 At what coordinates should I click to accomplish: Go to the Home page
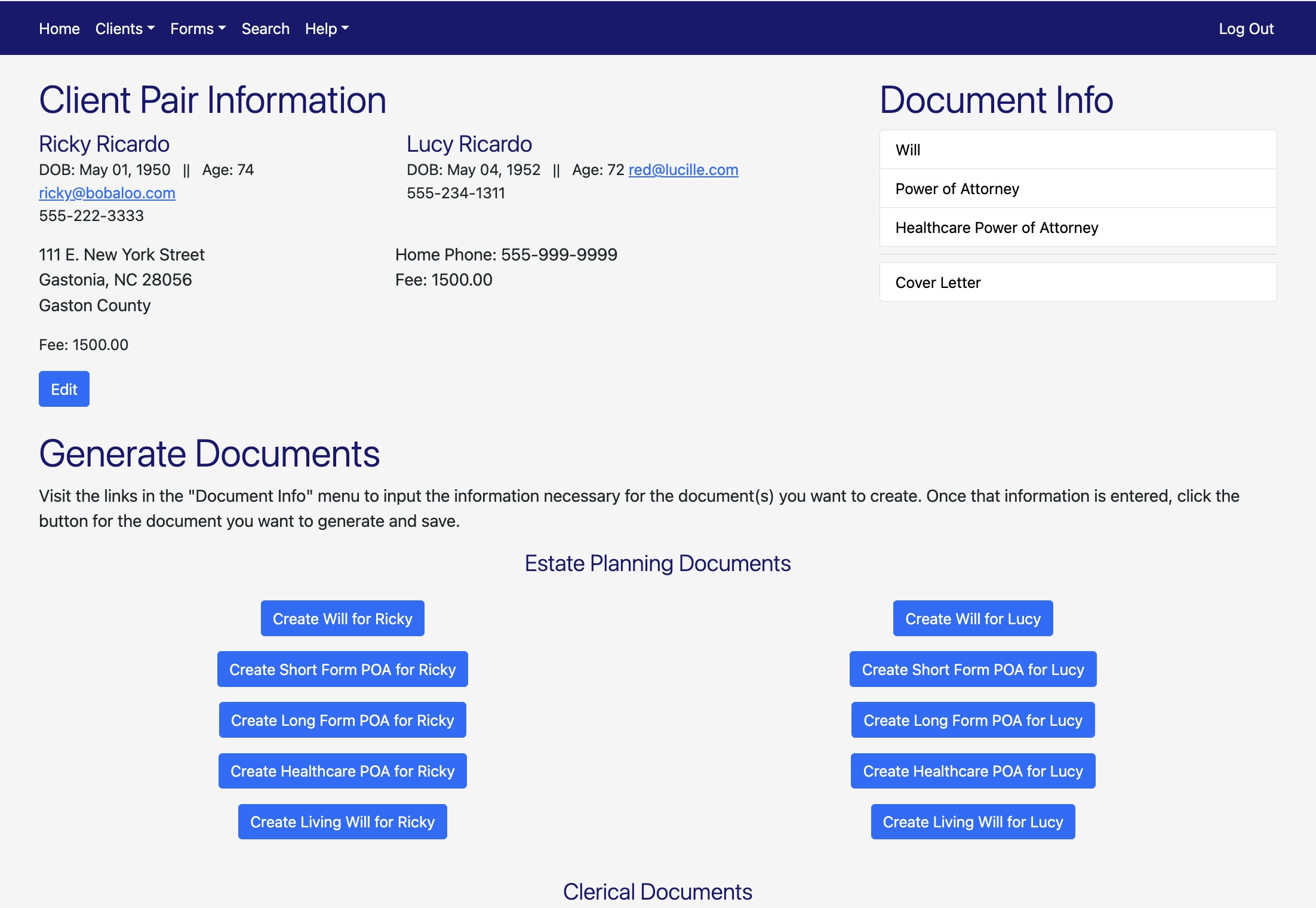59,29
